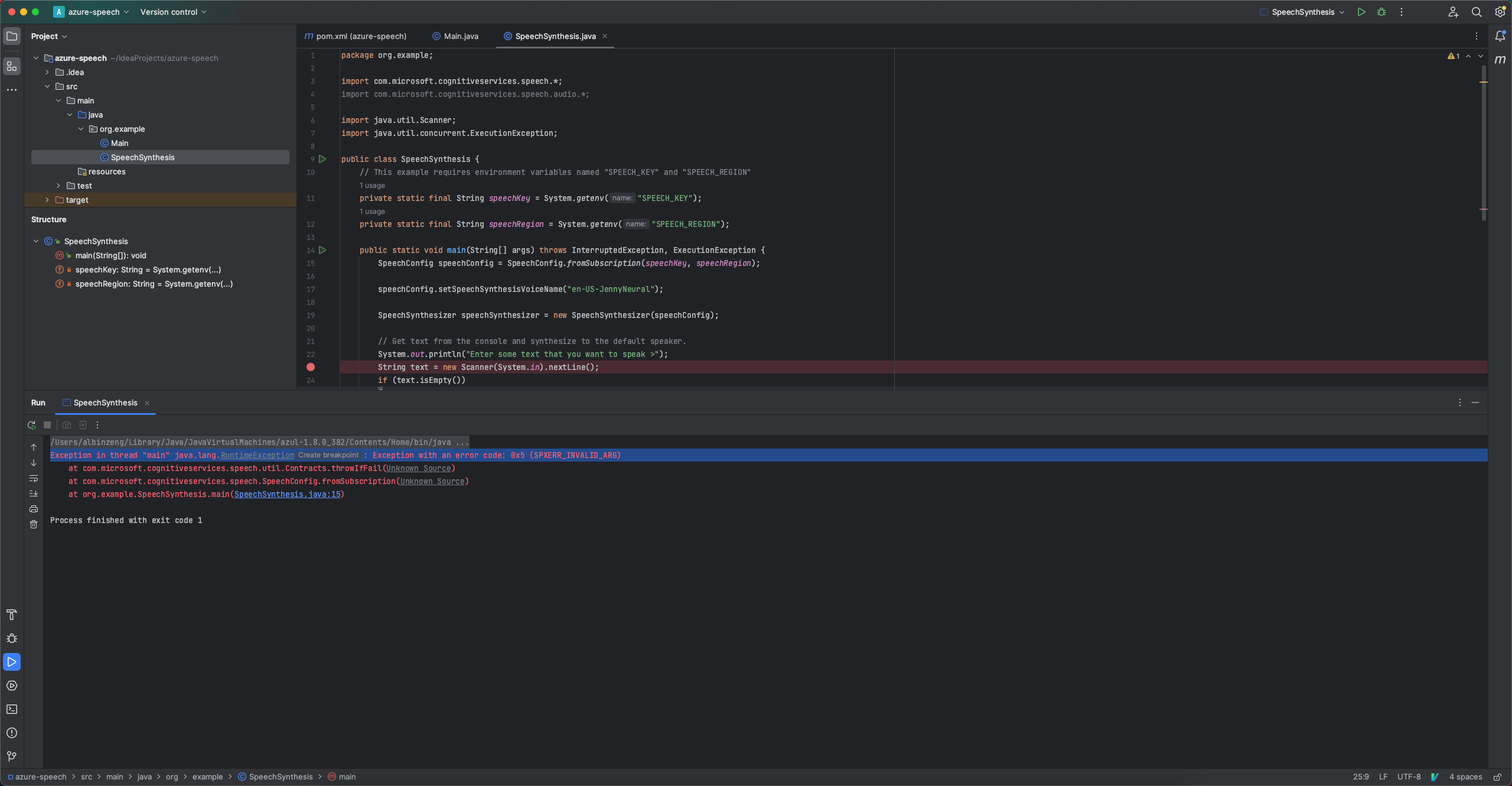Expand the target folder

pyautogui.click(x=47, y=200)
